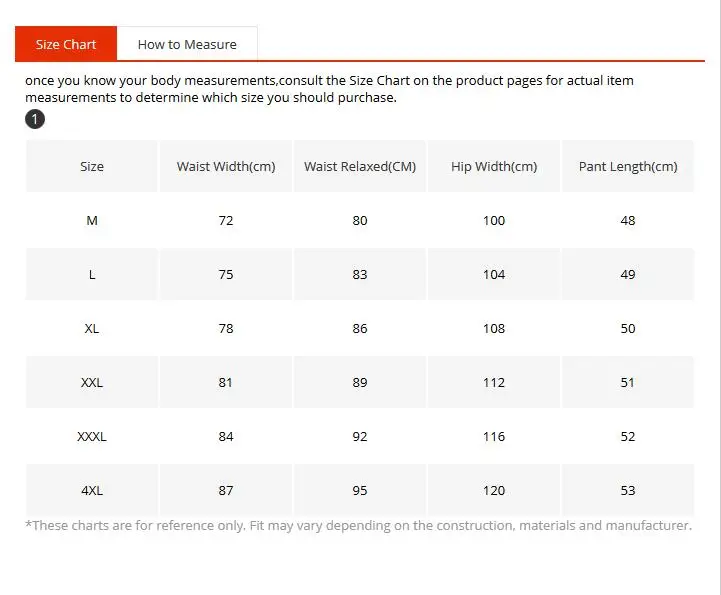This screenshot has width=721, height=595.
Task: Select the Waist Width(cm) column header
Action: point(226,167)
